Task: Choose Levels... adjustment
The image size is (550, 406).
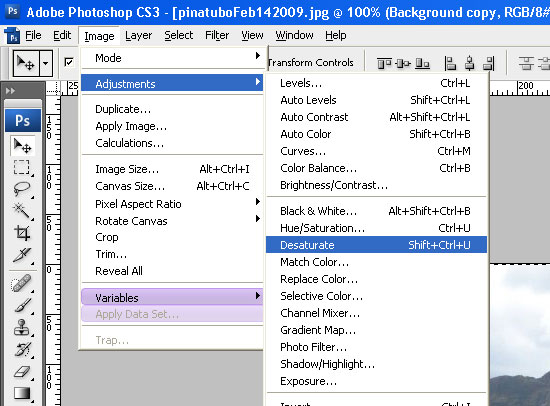Action: 376,83
